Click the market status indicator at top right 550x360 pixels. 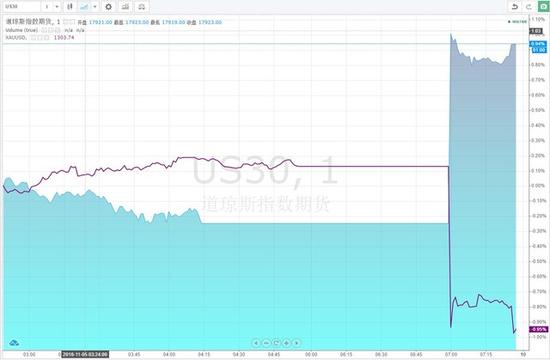517,22
